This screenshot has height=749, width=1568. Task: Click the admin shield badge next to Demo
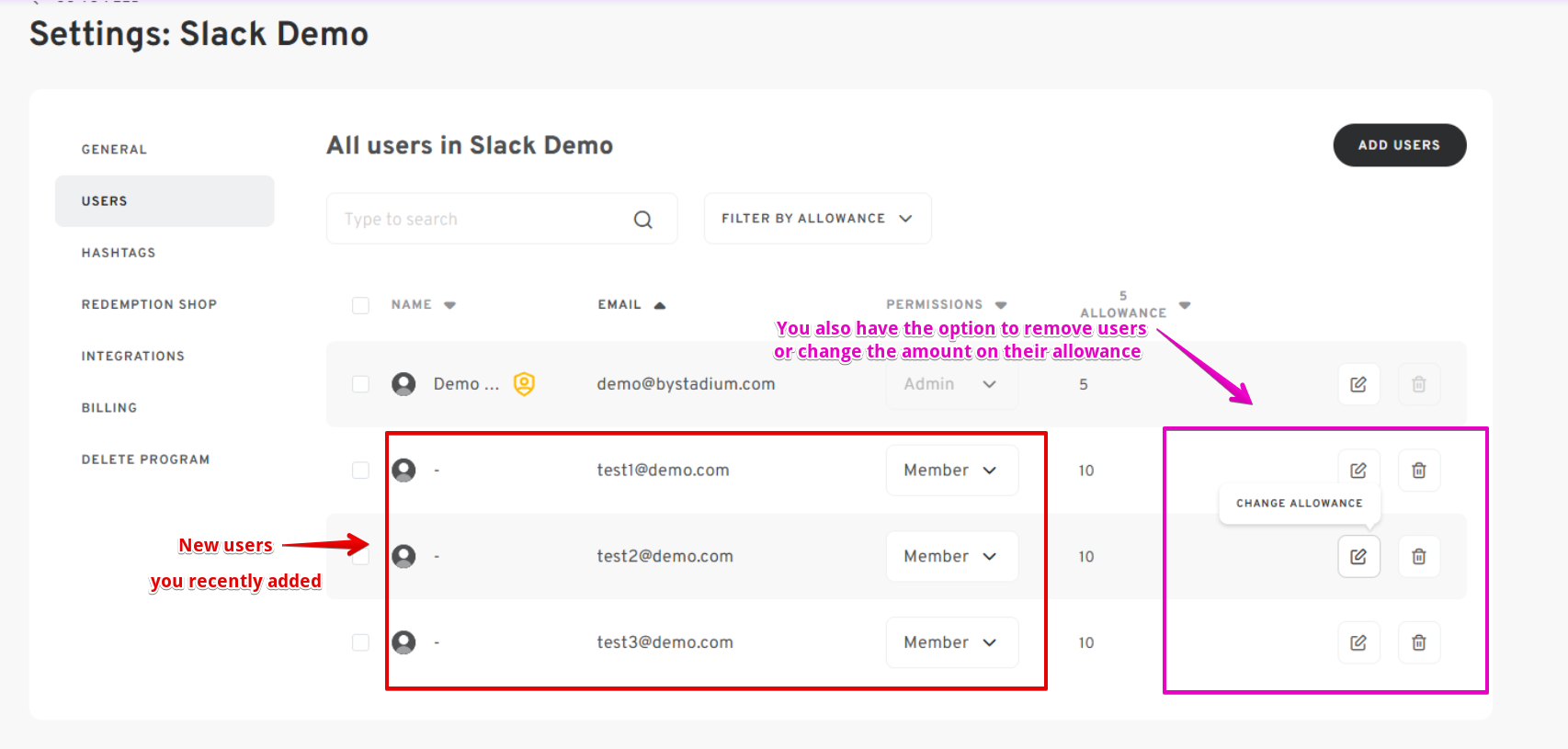[x=524, y=384]
